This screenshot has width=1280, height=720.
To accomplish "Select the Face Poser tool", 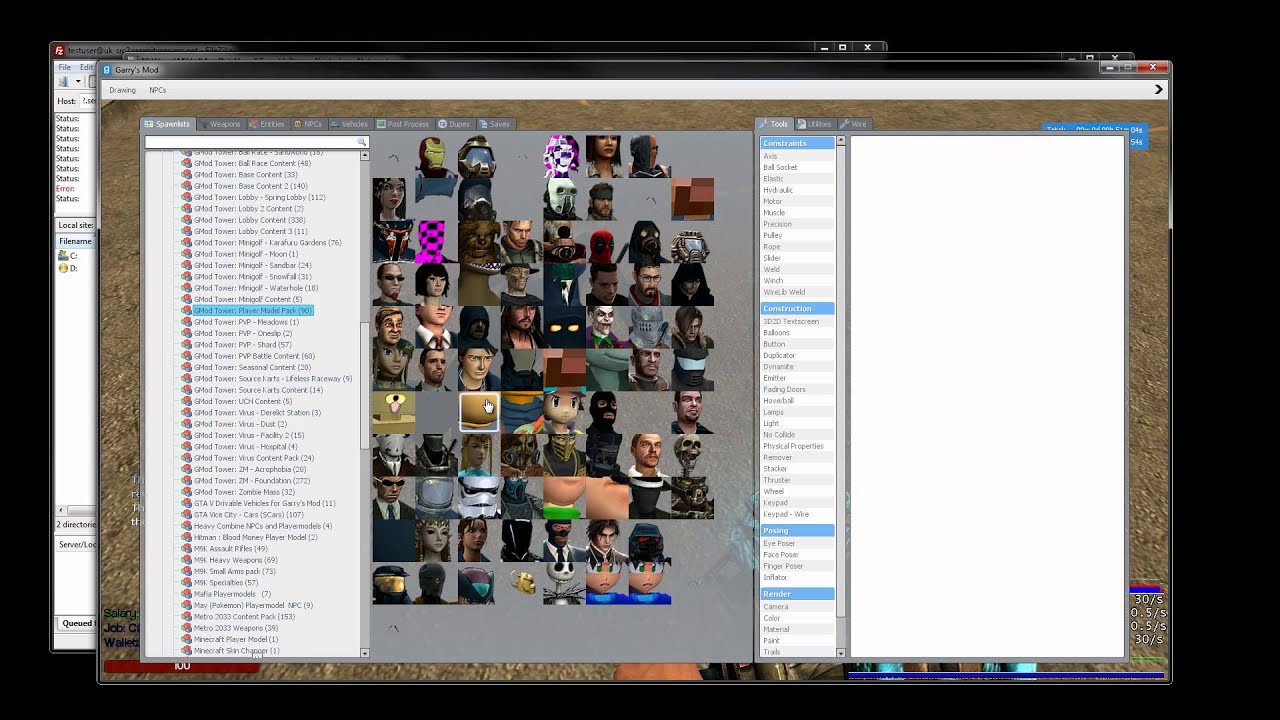I will click(797, 554).
